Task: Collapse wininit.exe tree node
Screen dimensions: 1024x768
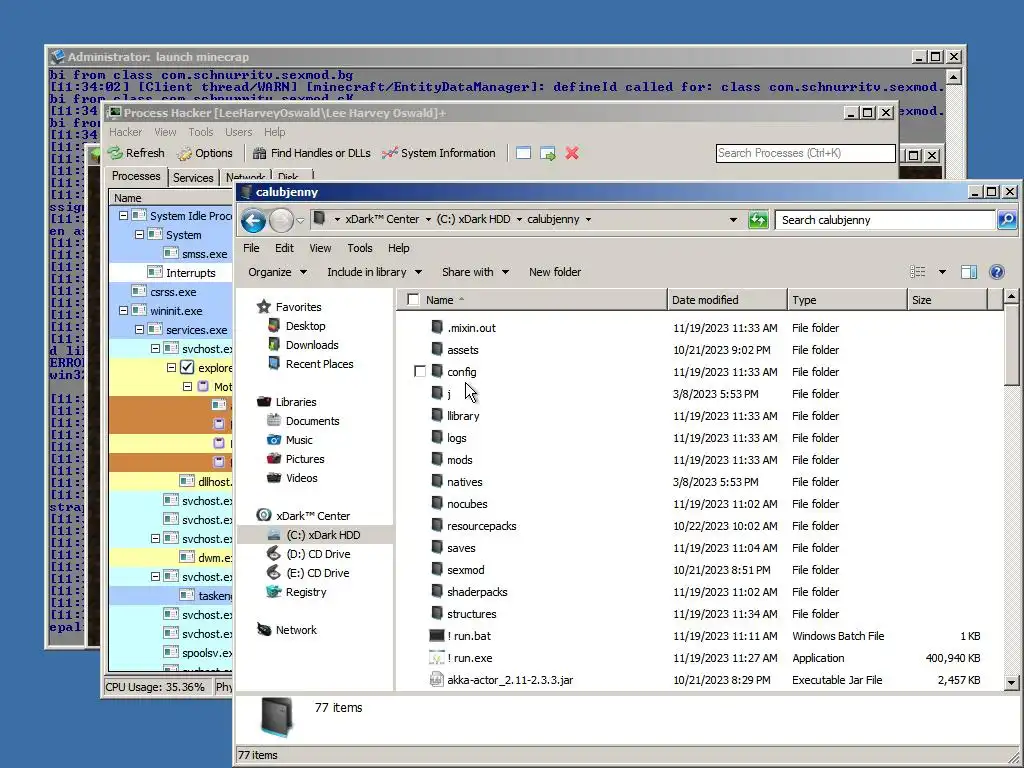Action: pyautogui.click(x=123, y=311)
